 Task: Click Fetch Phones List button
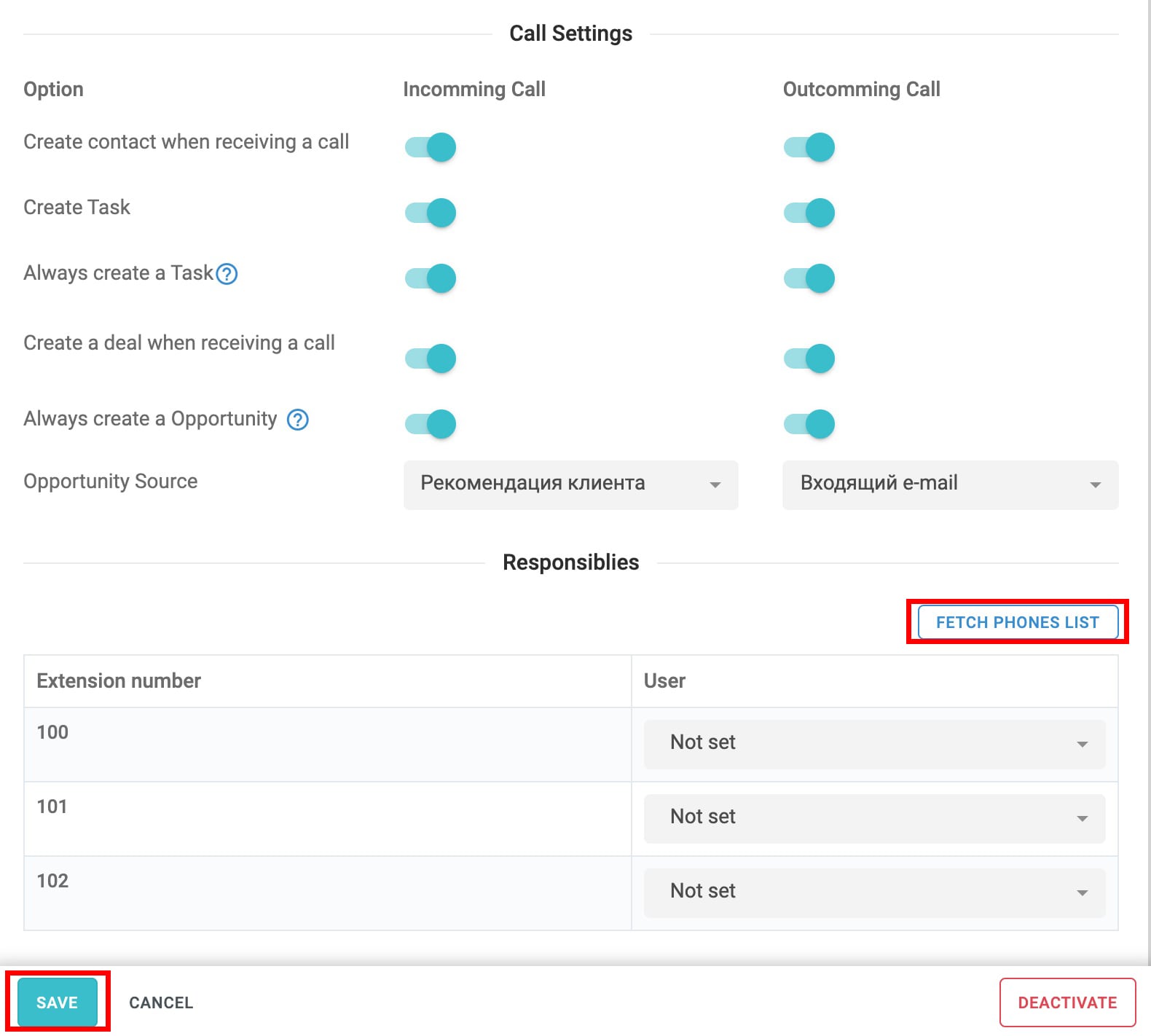pos(1017,622)
